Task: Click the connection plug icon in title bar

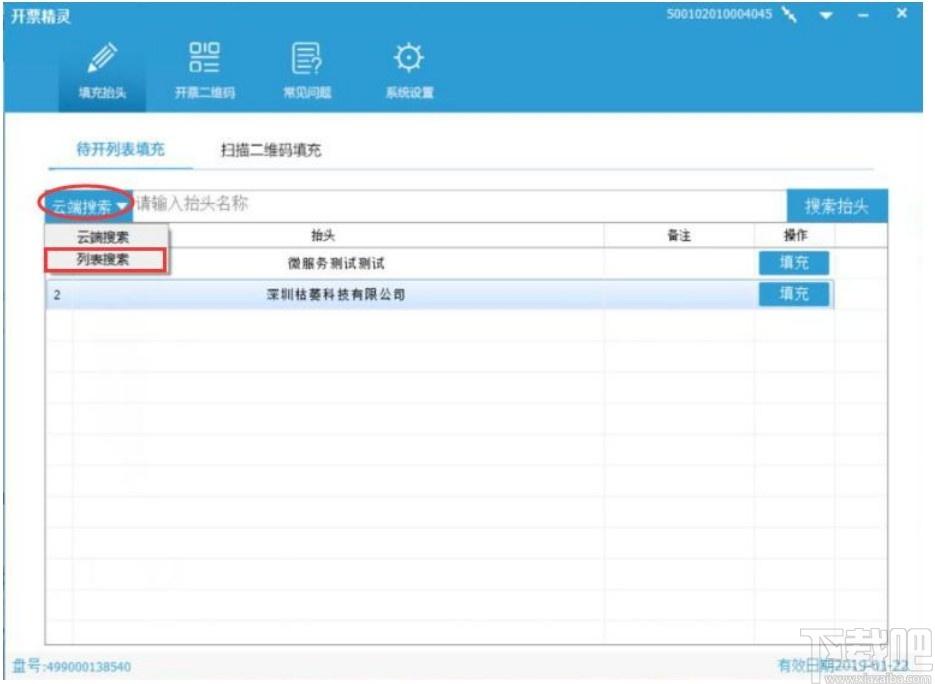Action: pos(789,15)
